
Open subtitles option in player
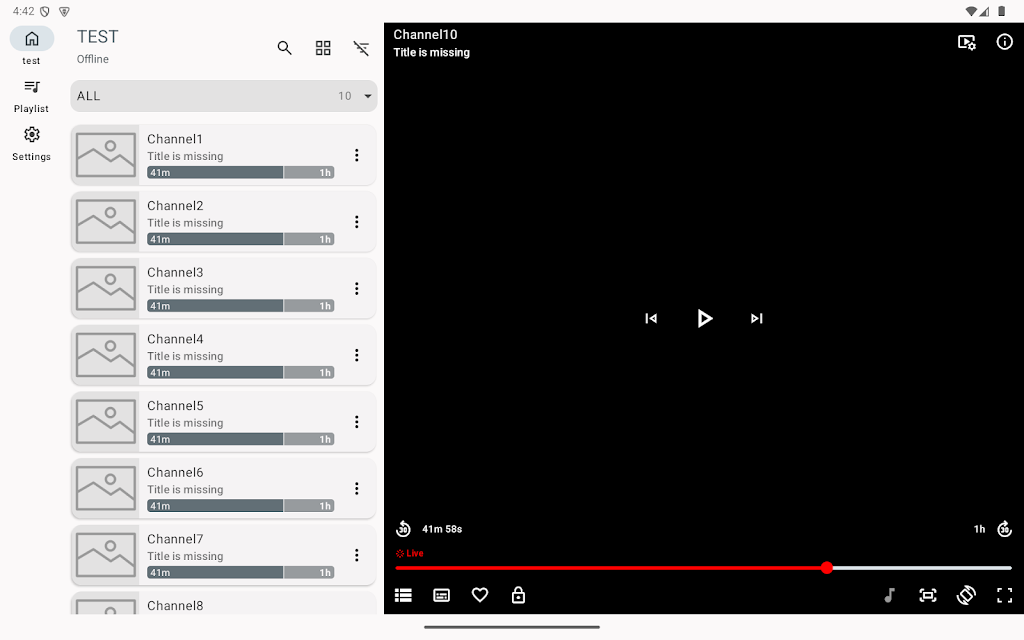point(441,595)
